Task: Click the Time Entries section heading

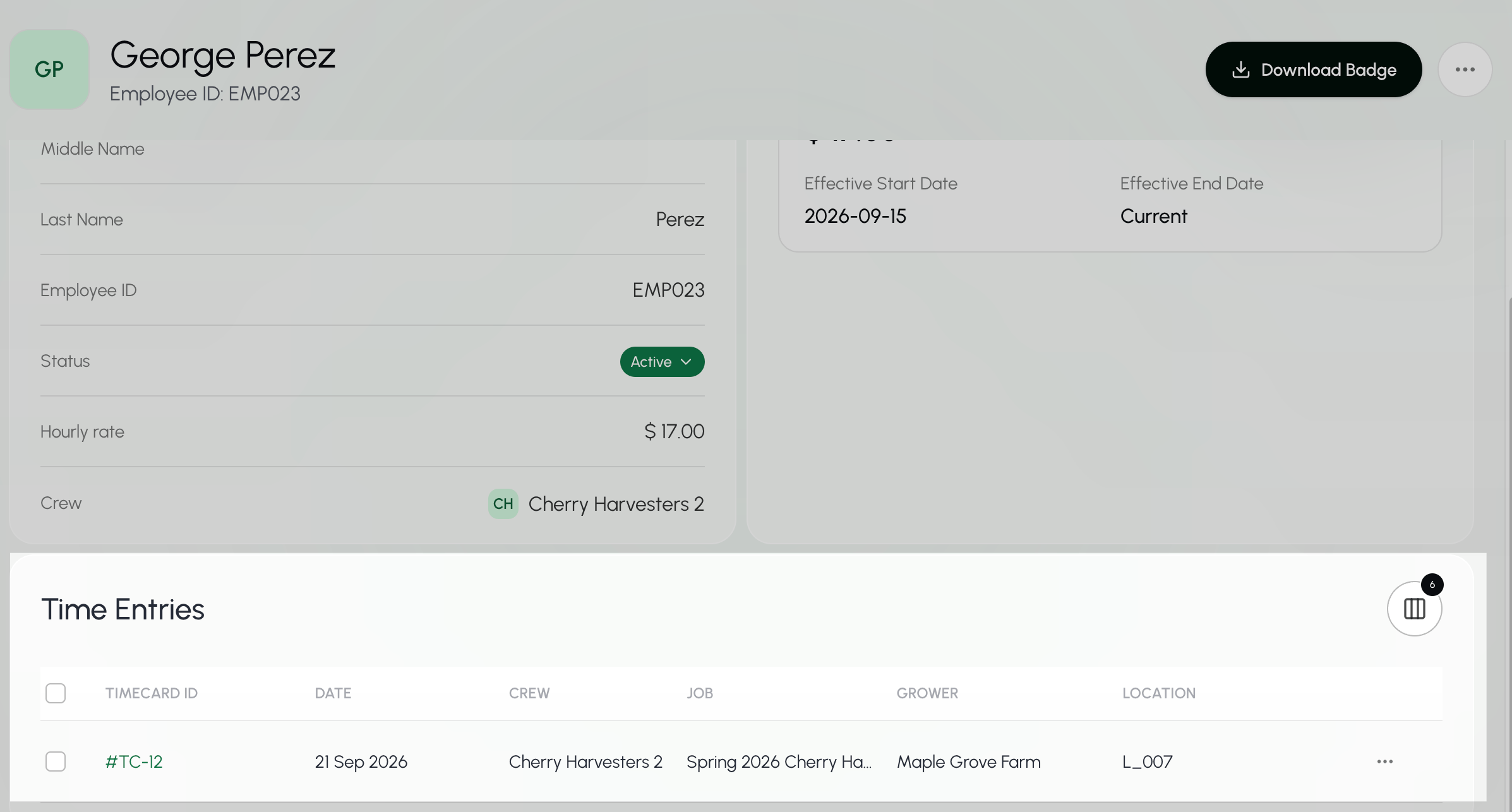Action: point(123,609)
